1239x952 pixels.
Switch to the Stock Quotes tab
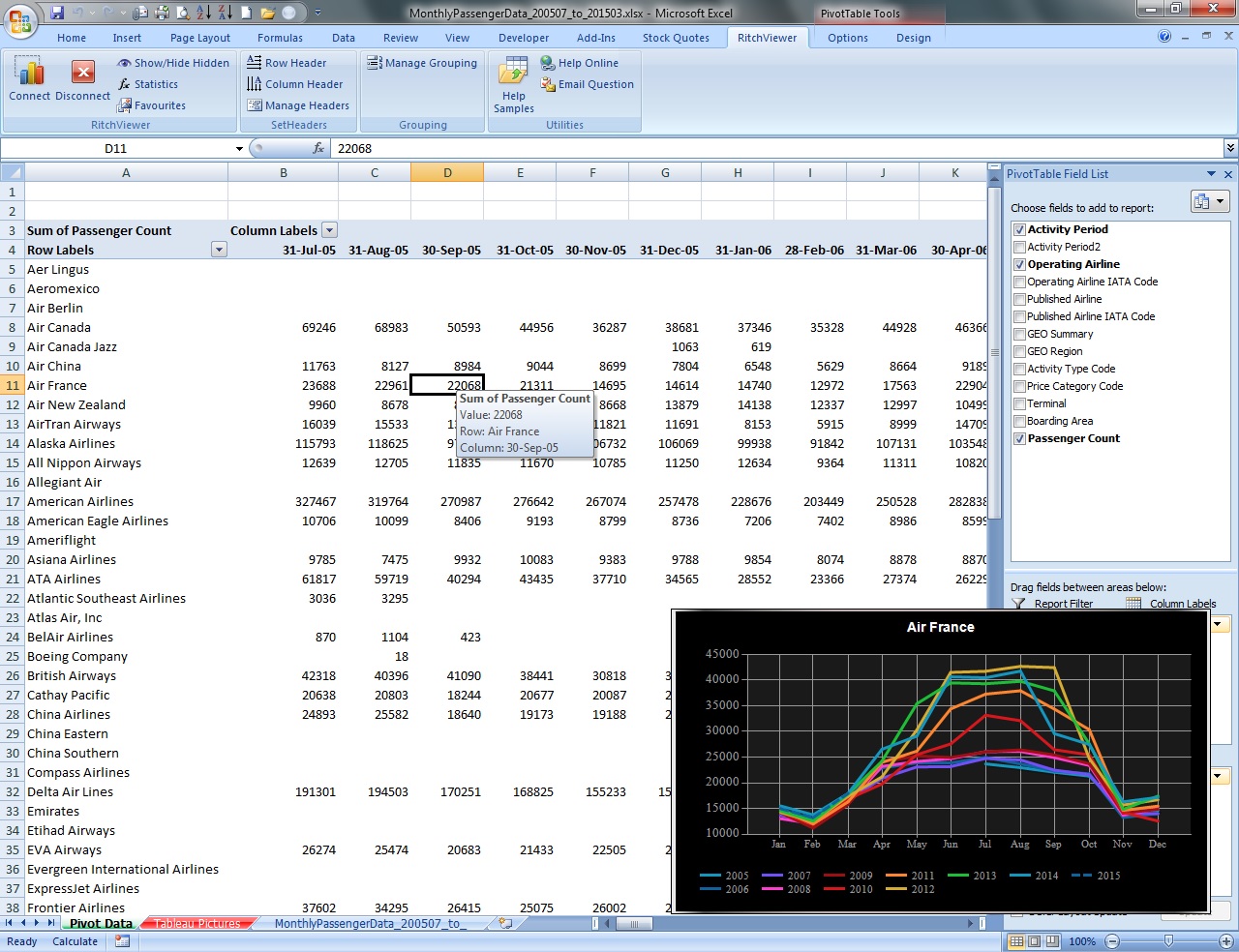pos(676,38)
